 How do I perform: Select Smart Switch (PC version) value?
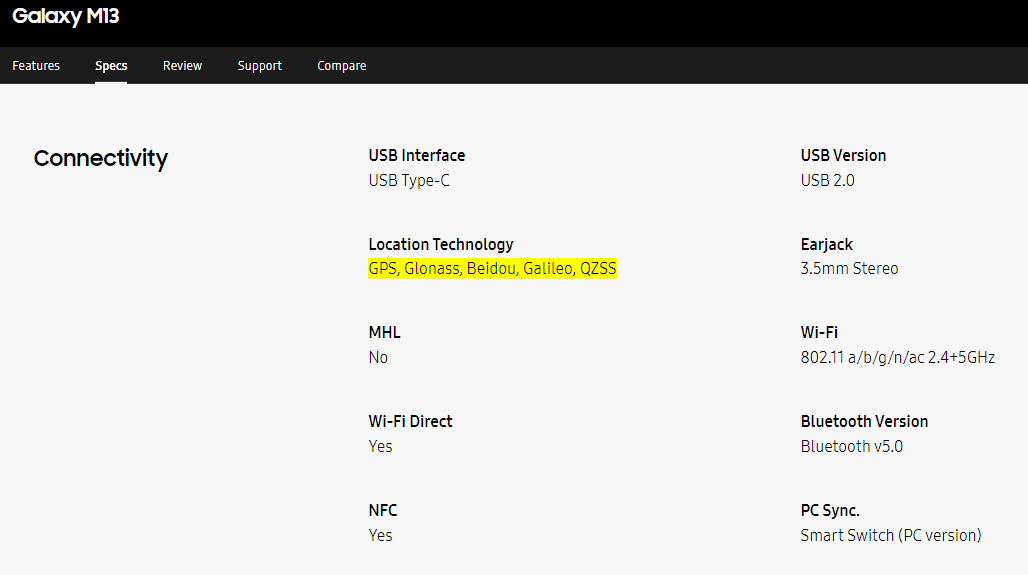tap(891, 536)
